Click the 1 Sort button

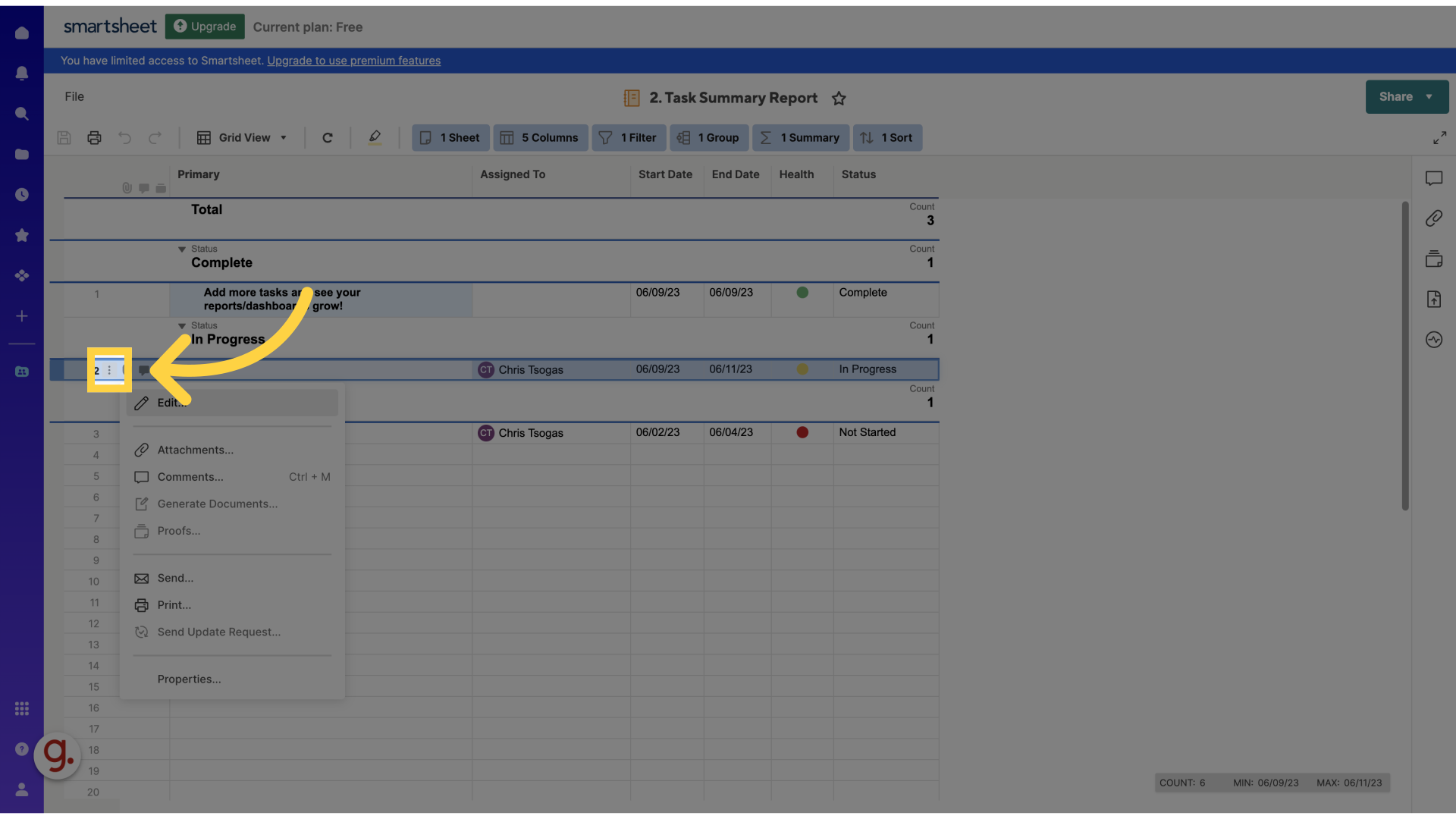(x=887, y=137)
